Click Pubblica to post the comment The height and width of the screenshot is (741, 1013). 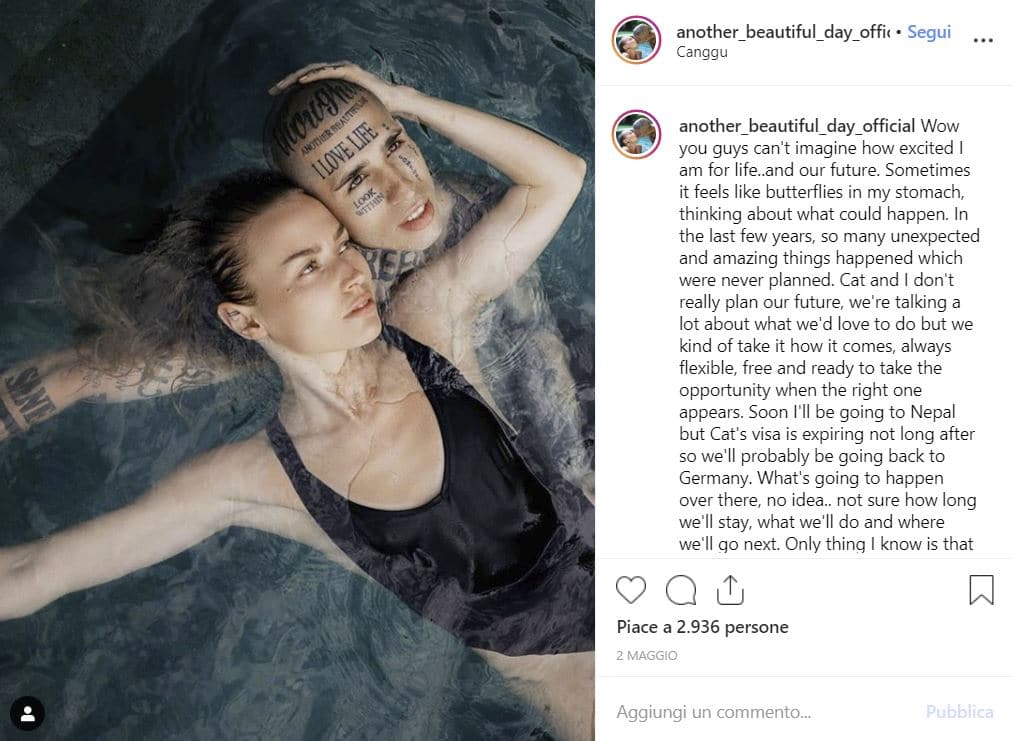point(959,712)
